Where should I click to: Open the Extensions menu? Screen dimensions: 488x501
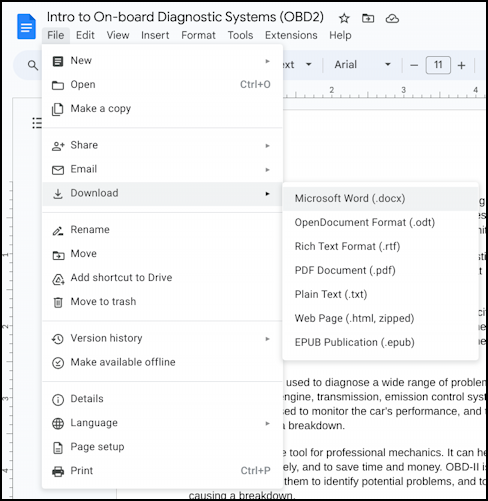[291, 35]
